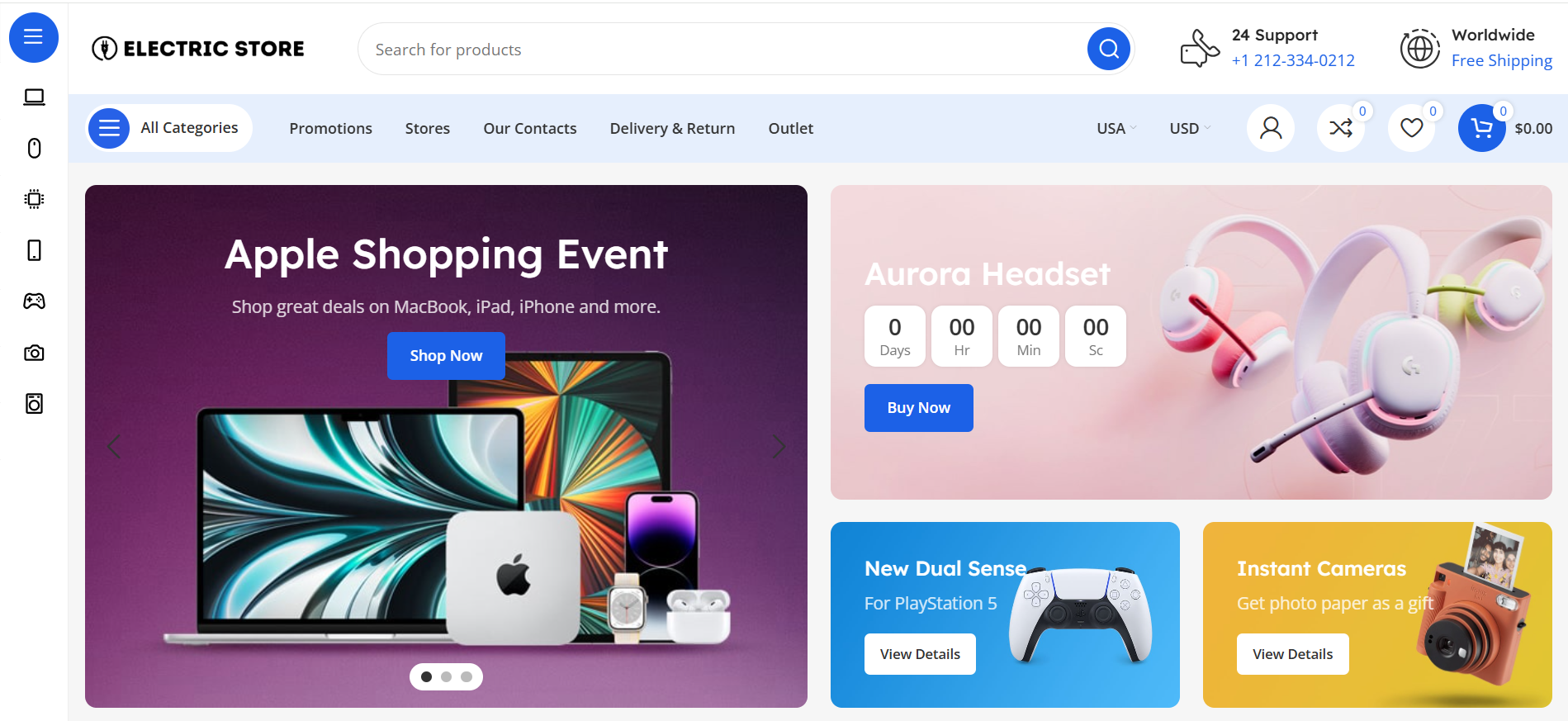
Task: Select the second carousel slide dot
Action: click(x=446, y=676)
